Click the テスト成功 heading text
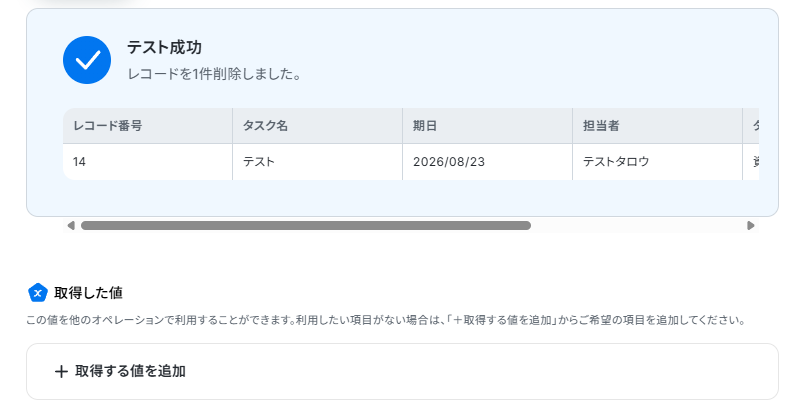This screenshot has width=804, height=418. coord(164,47)
